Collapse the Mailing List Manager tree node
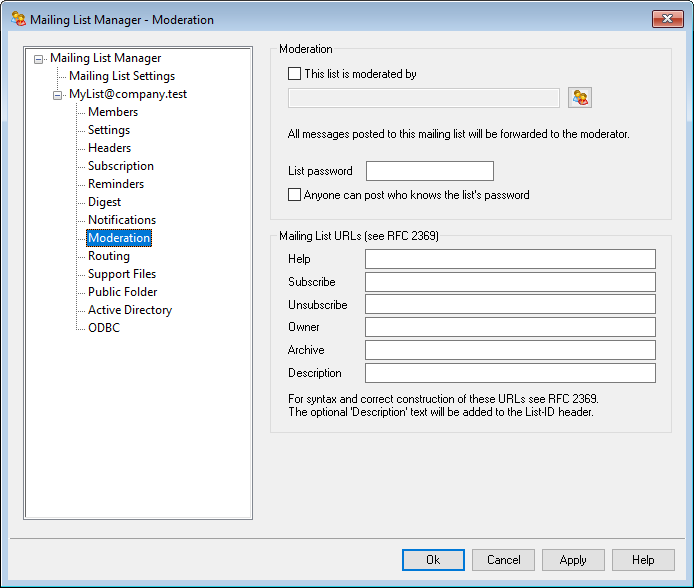The height and width of the screenshot is (588, 694). [x=38, y=59]
